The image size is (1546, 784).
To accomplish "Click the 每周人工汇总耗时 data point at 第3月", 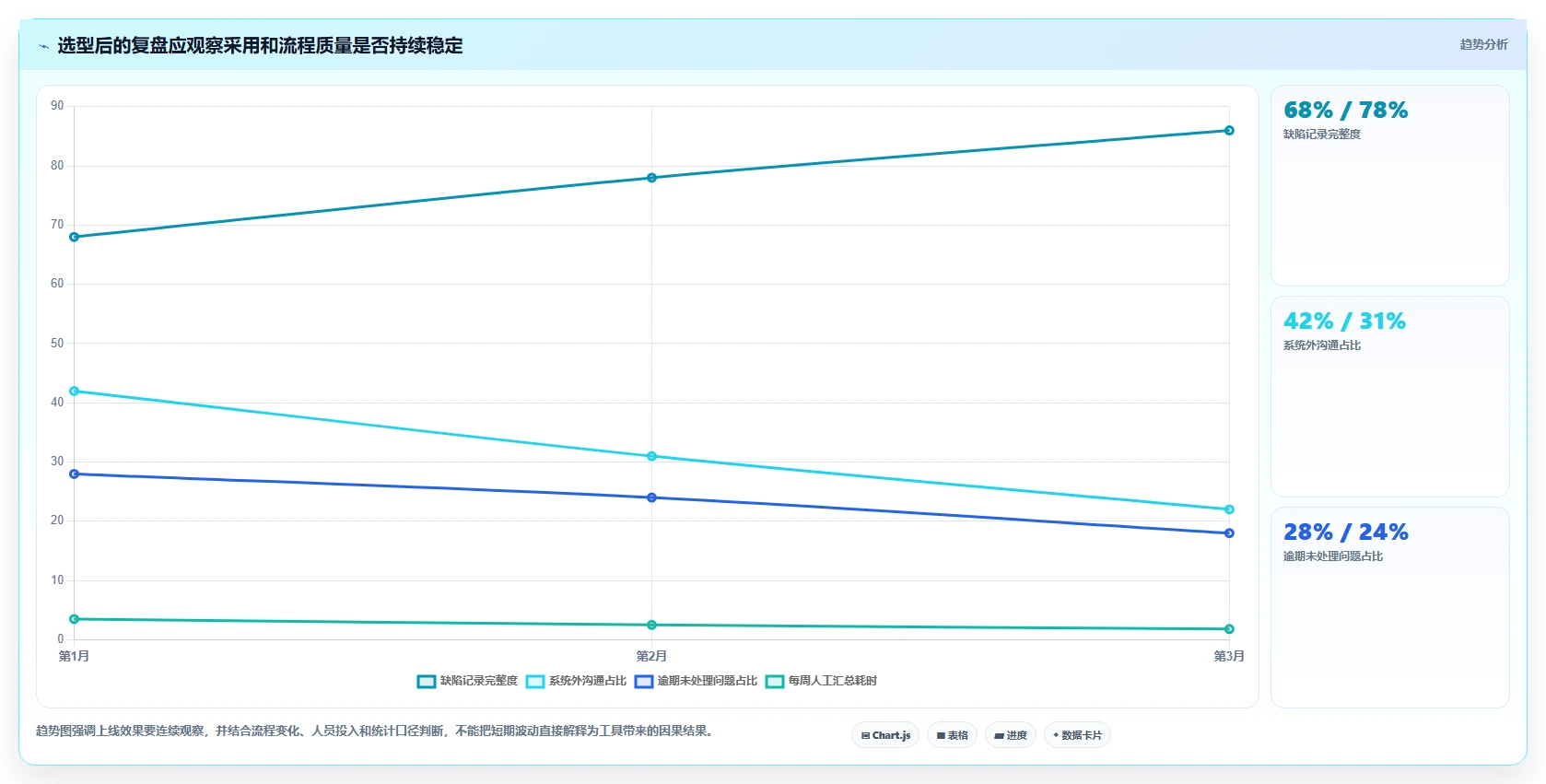I will pos(1229,629).
